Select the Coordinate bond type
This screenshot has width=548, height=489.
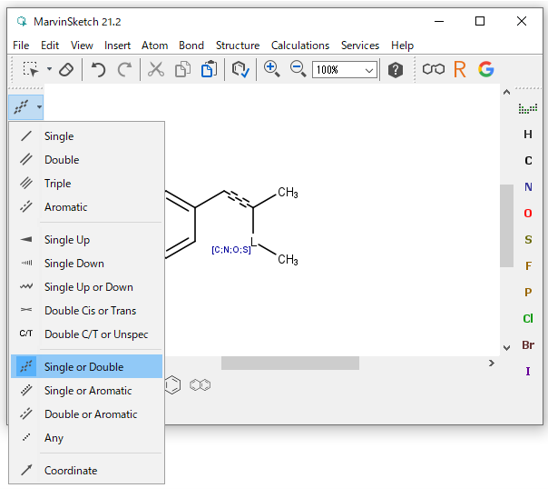tap(87, 470)
